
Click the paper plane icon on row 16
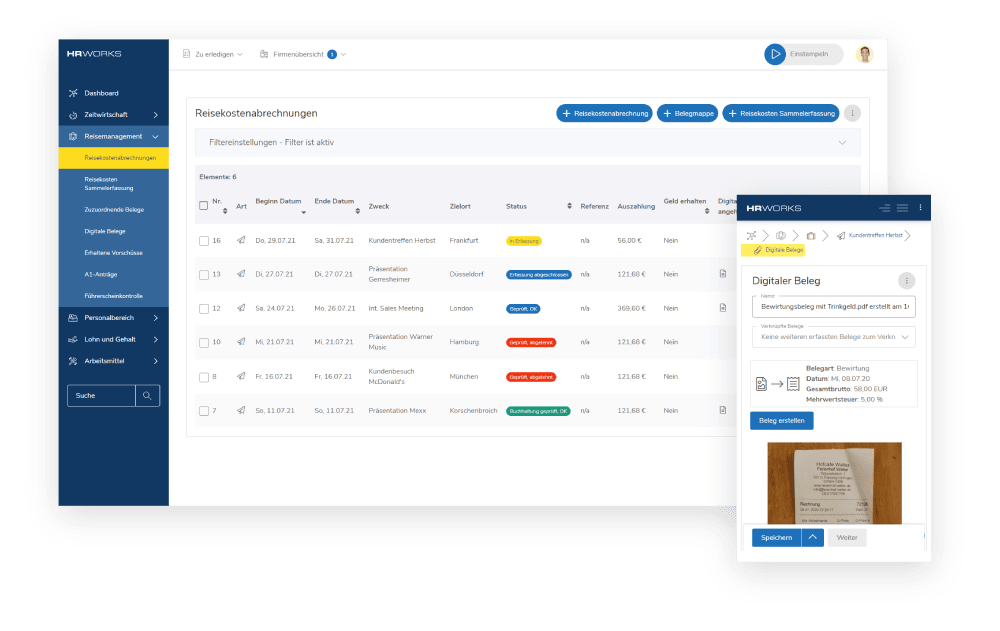(239, 240)
